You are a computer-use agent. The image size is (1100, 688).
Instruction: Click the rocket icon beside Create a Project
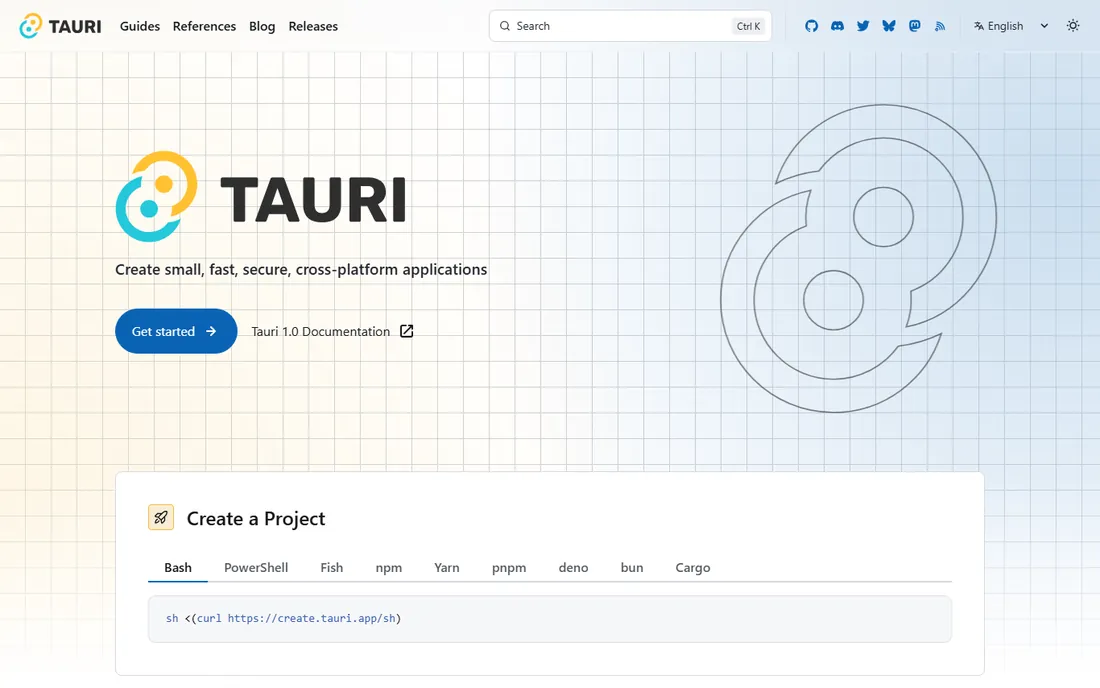tap(161, 518)
